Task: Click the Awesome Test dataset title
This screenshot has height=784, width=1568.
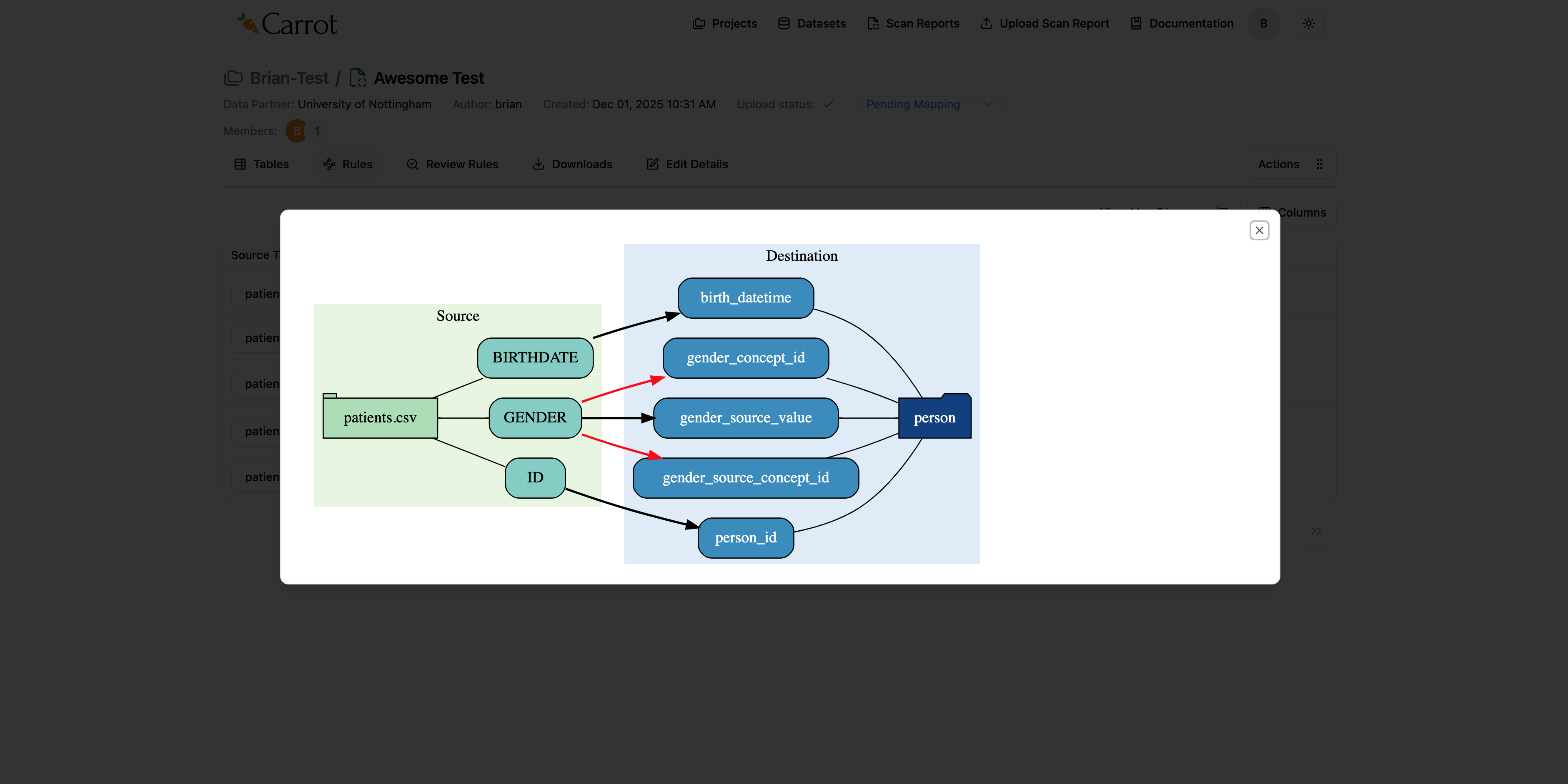Action: (428, 77)
